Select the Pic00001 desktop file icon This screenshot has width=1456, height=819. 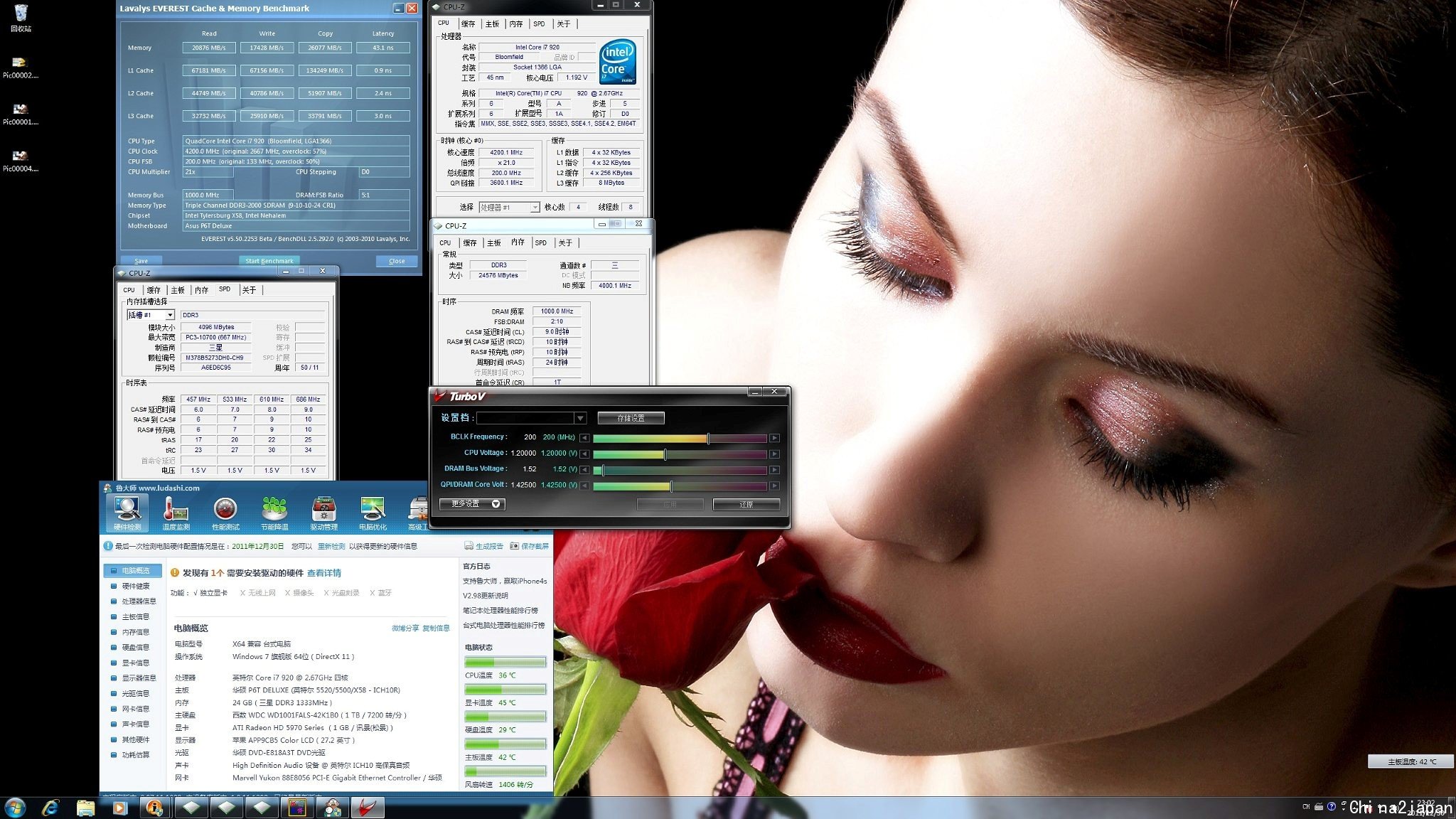(21, 114)
